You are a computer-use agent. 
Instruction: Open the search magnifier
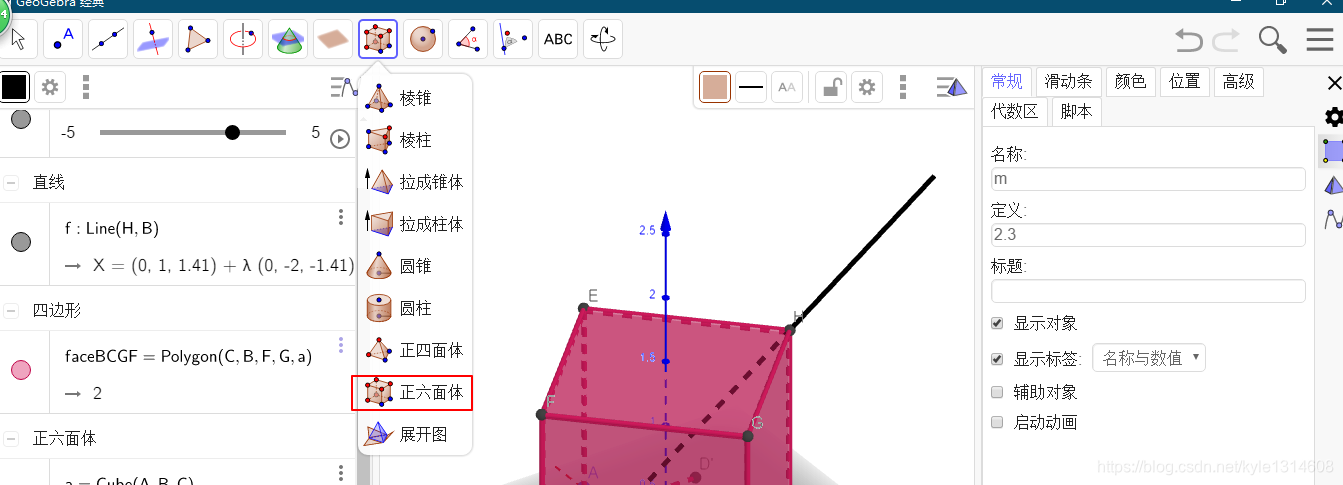pyautogui.click(x=1272, y=40)
